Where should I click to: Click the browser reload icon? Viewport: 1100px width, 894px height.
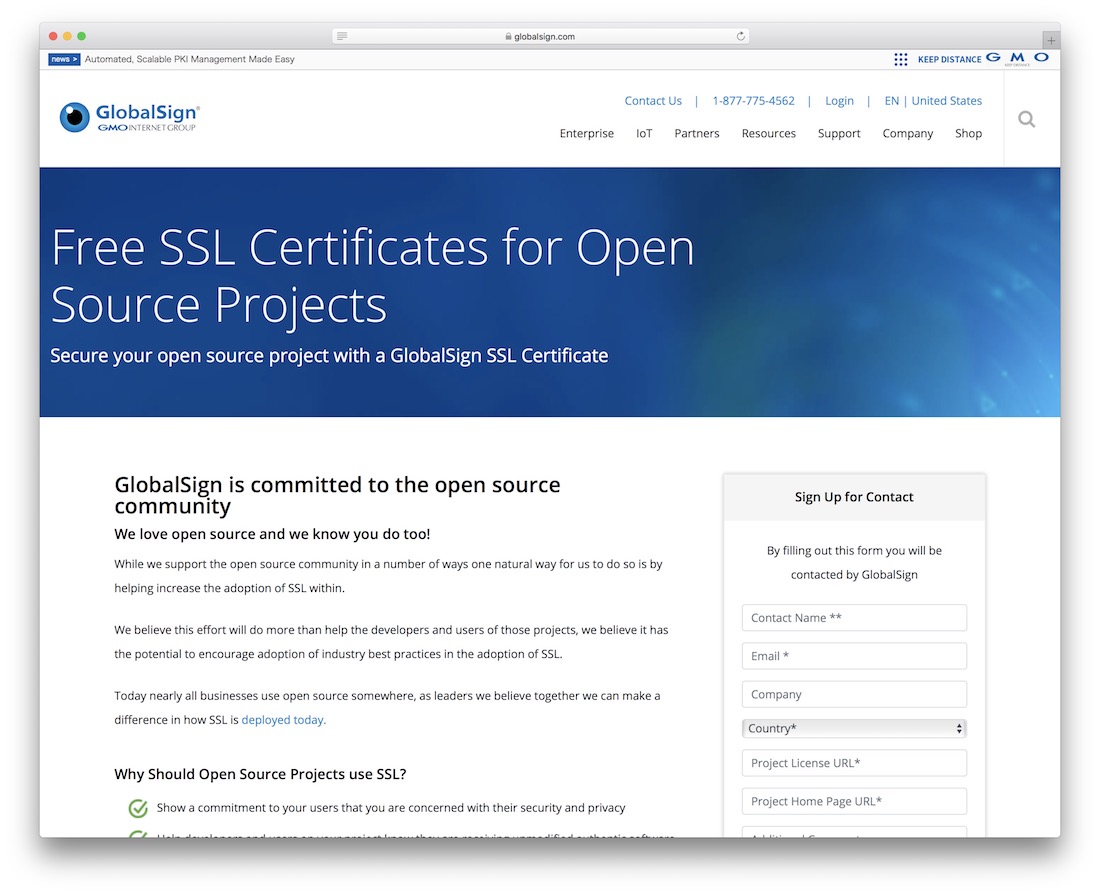point(740,36)
